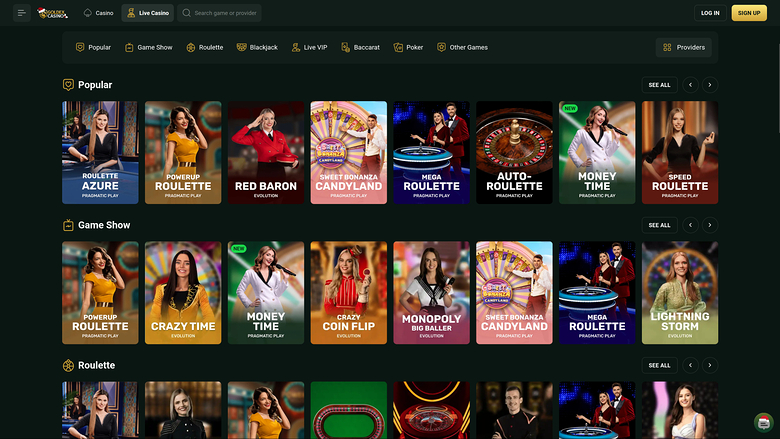Image resolution: width=780 pixels, height=439 pixels.
Task: Select the Other Games category filter
Action: pyautogui.click(x=462, y=47)
